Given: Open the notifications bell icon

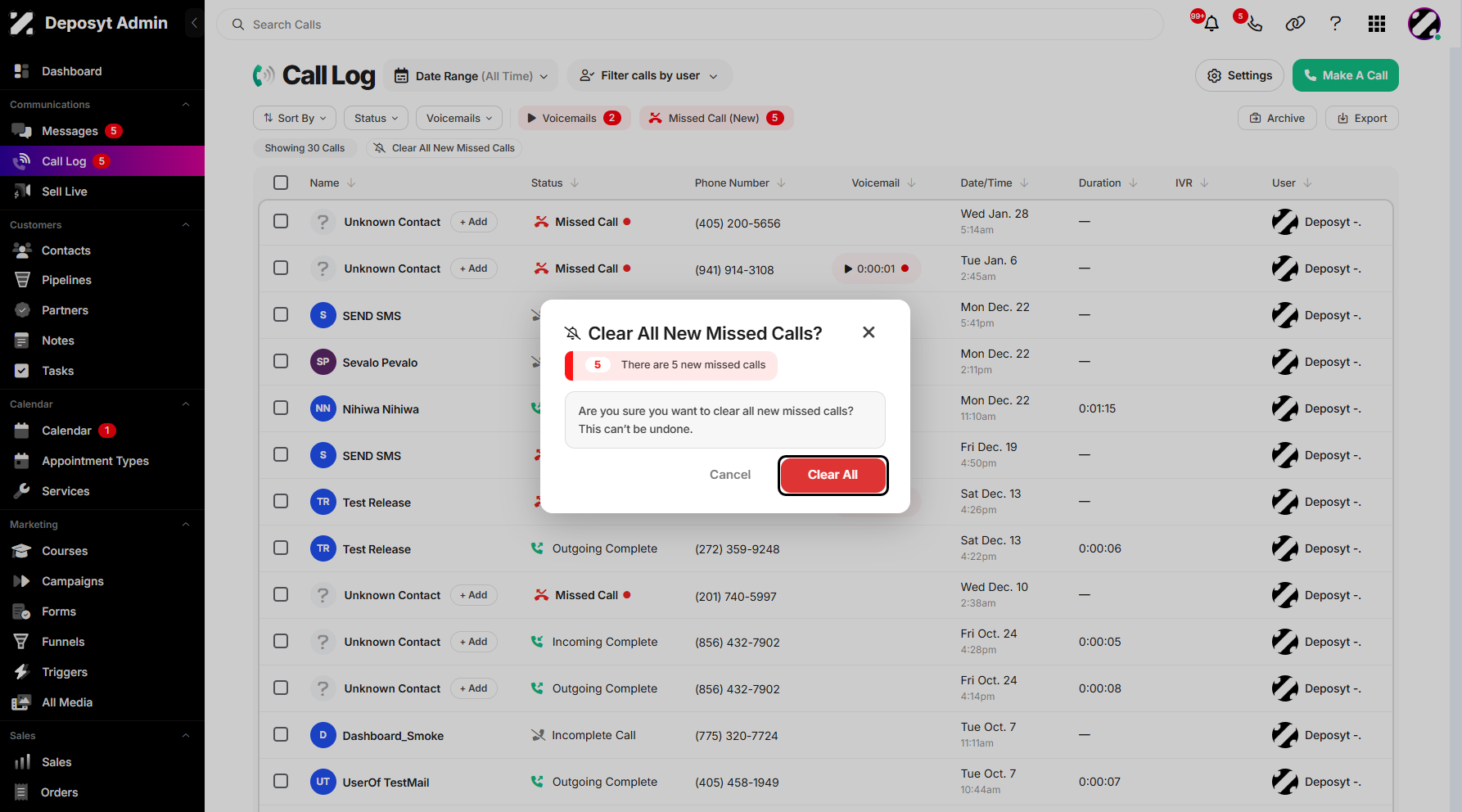Looking at the screenshot, I should click(1212, 24).
